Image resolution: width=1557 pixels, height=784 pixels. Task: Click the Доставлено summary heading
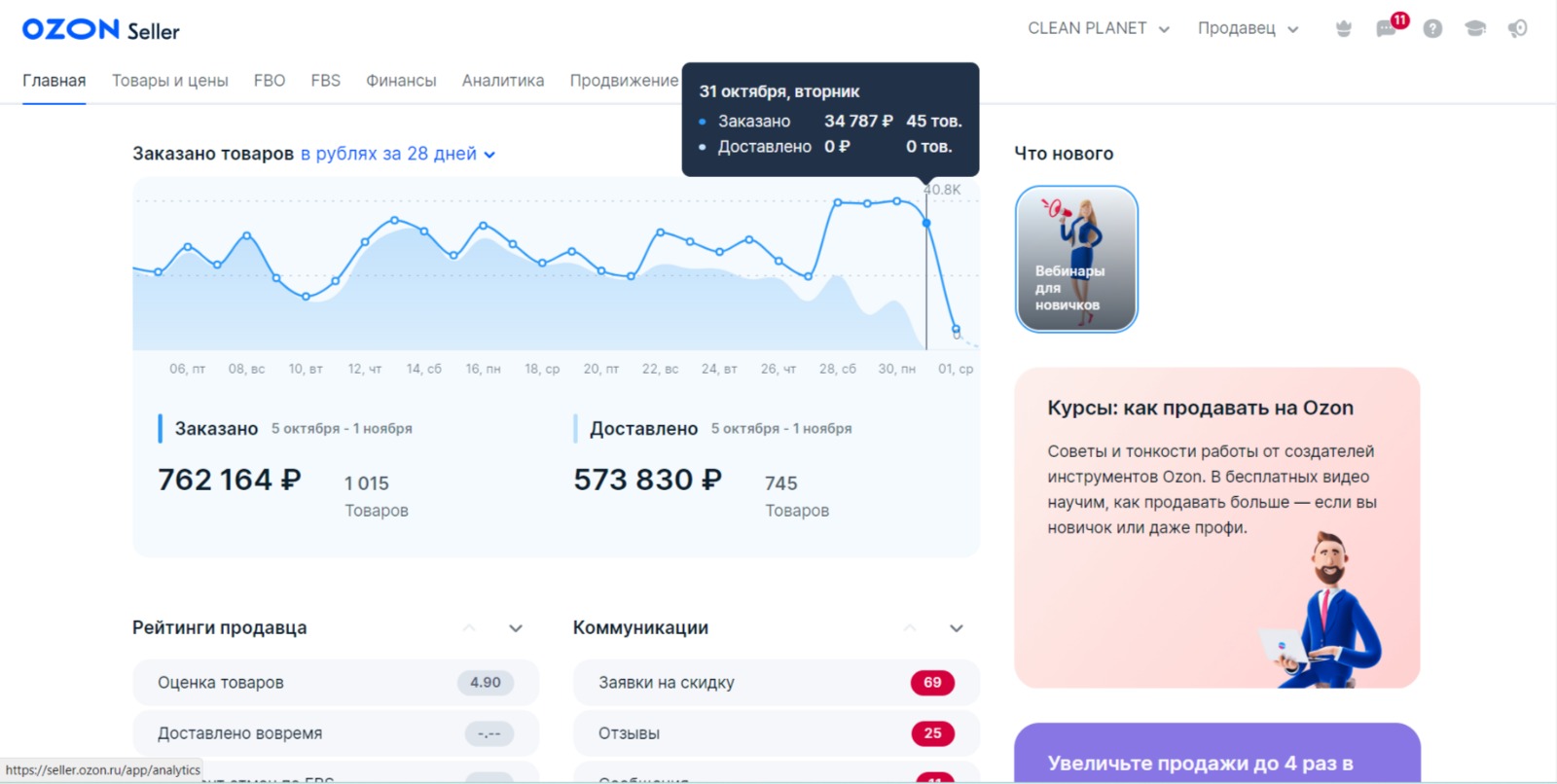(x=643, y=429)
